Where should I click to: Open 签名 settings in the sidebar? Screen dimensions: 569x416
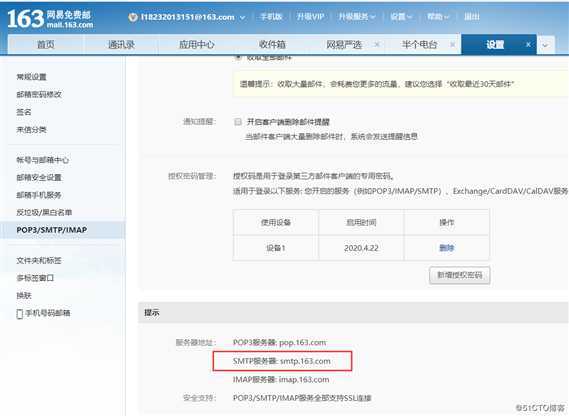point(24,112)
